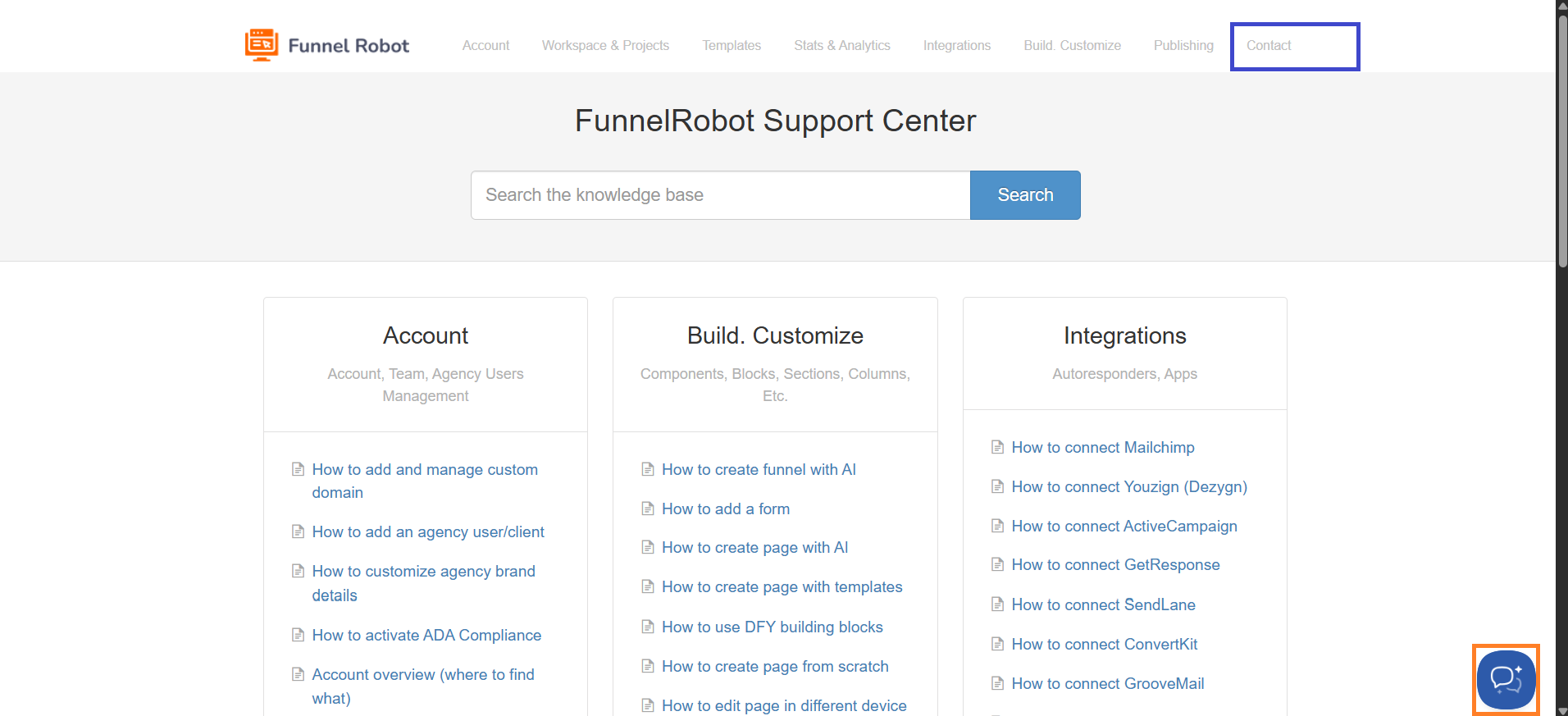The height and width of the screenshot is (716, 1568).
Task: Open 'How to customize agency brand details'
Action: click(x=423, y=583)
